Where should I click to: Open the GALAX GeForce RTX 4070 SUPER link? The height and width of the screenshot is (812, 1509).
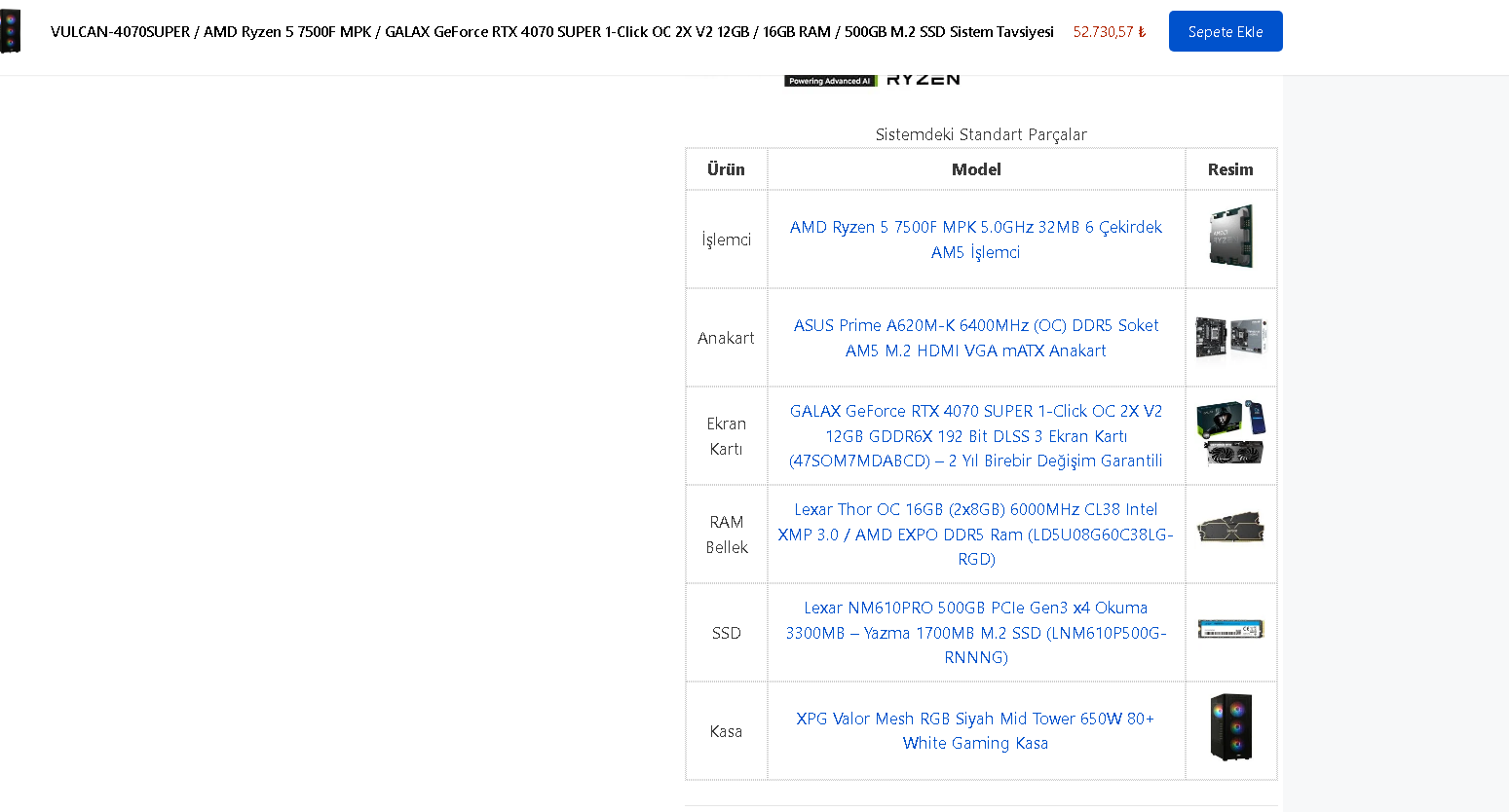[x=976, y=436]
